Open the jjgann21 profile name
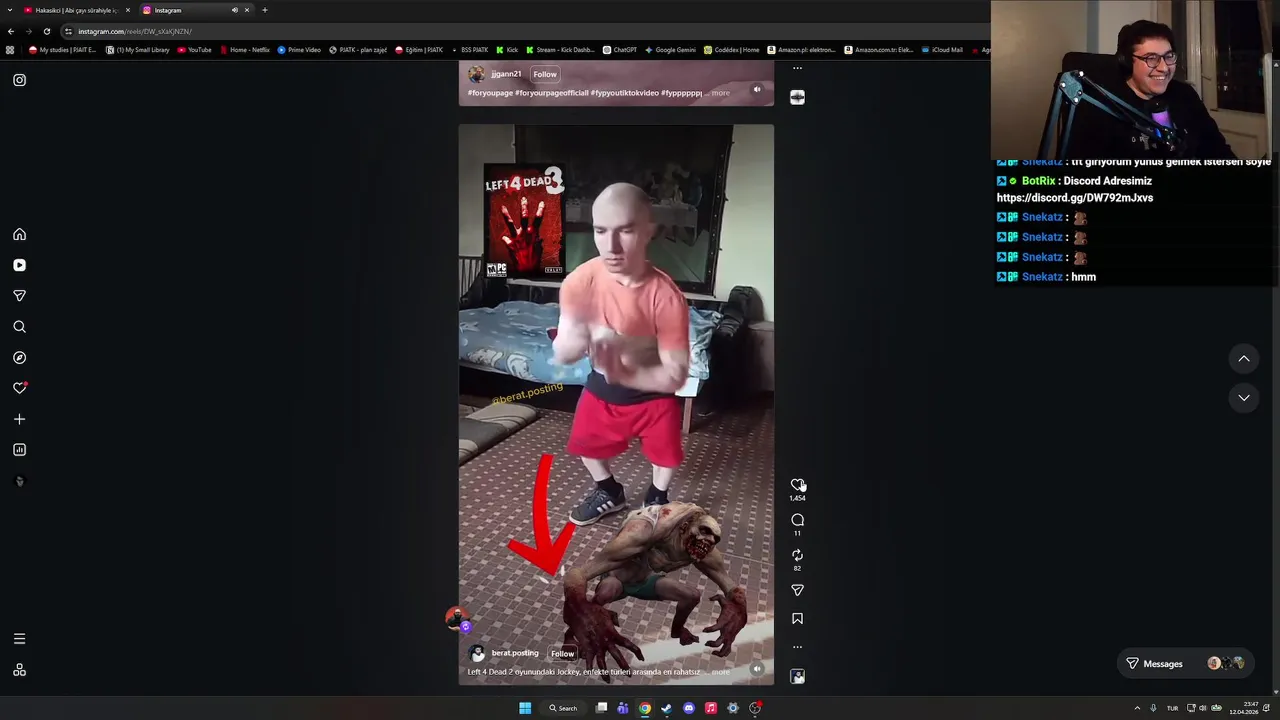Viewport: 1280px width, 720px height. (x=506, y=74)
